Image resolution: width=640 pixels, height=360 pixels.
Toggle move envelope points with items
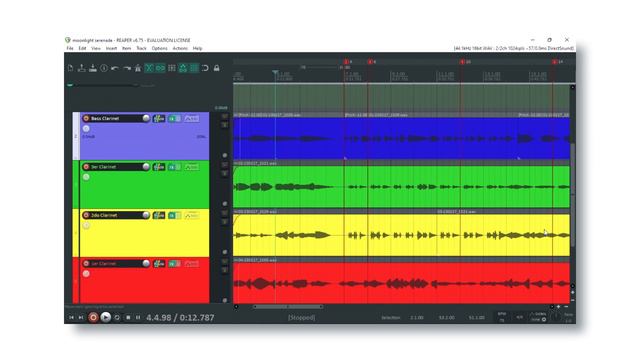tap(183, 68)
